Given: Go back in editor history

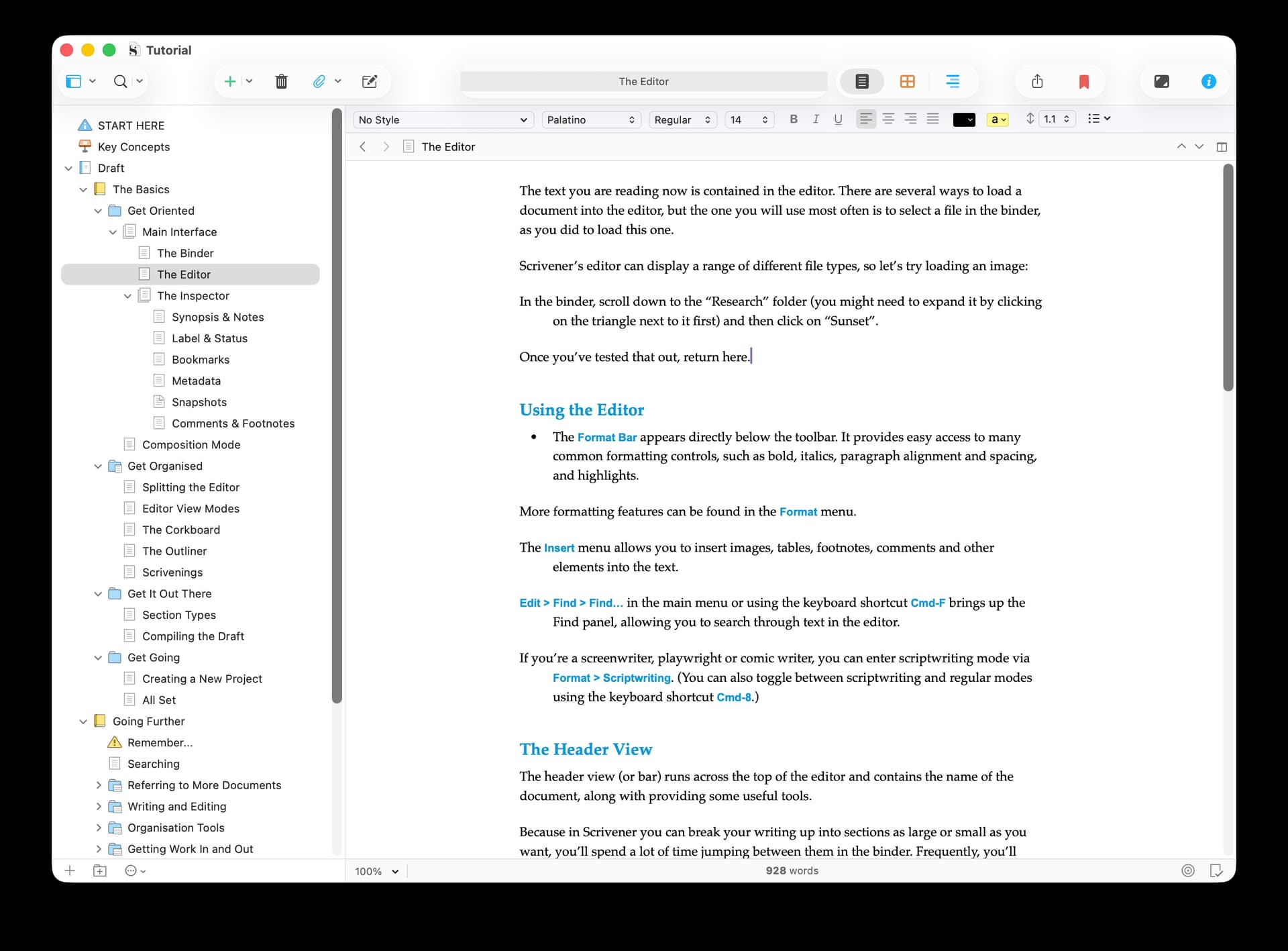Looking at the screenshot, I should pyautogui.click(x=363, y=146).
